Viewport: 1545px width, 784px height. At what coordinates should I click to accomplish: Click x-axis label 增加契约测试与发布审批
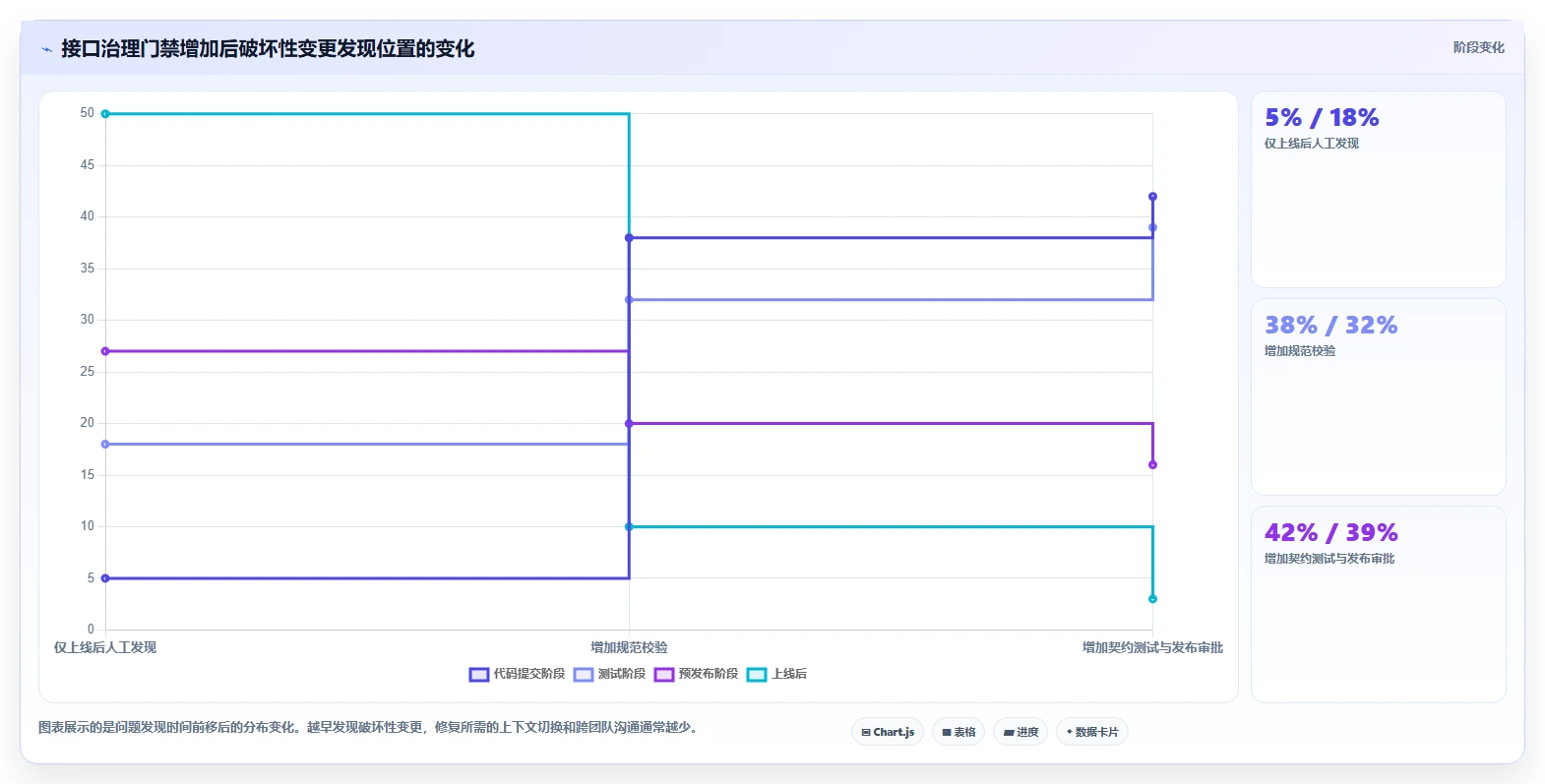click(x=1152, y=647)
